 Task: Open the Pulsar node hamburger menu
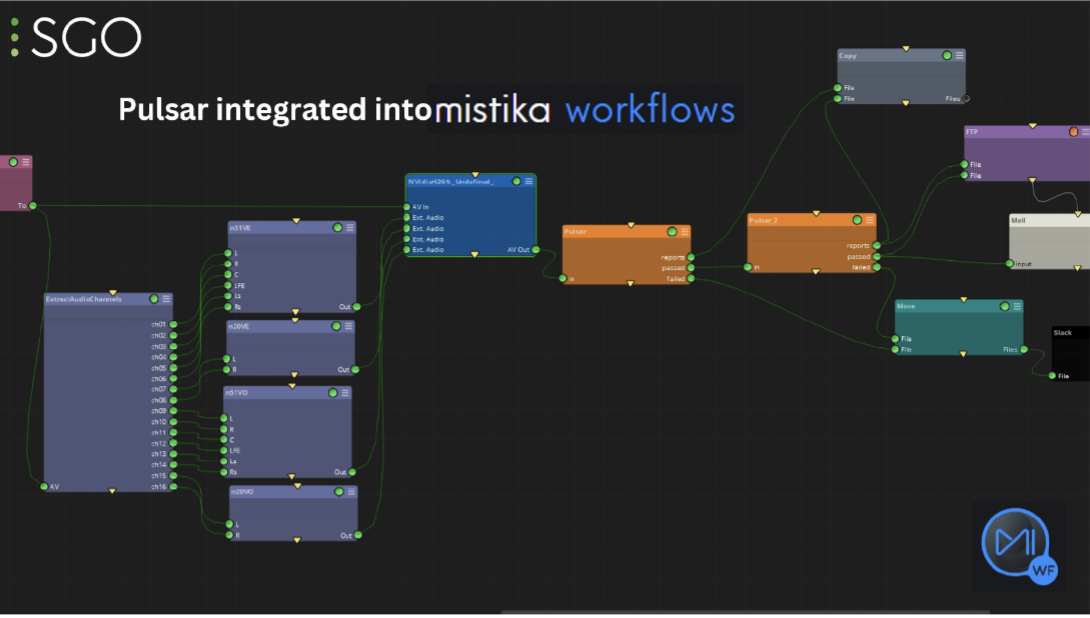(x=685, y=231)
